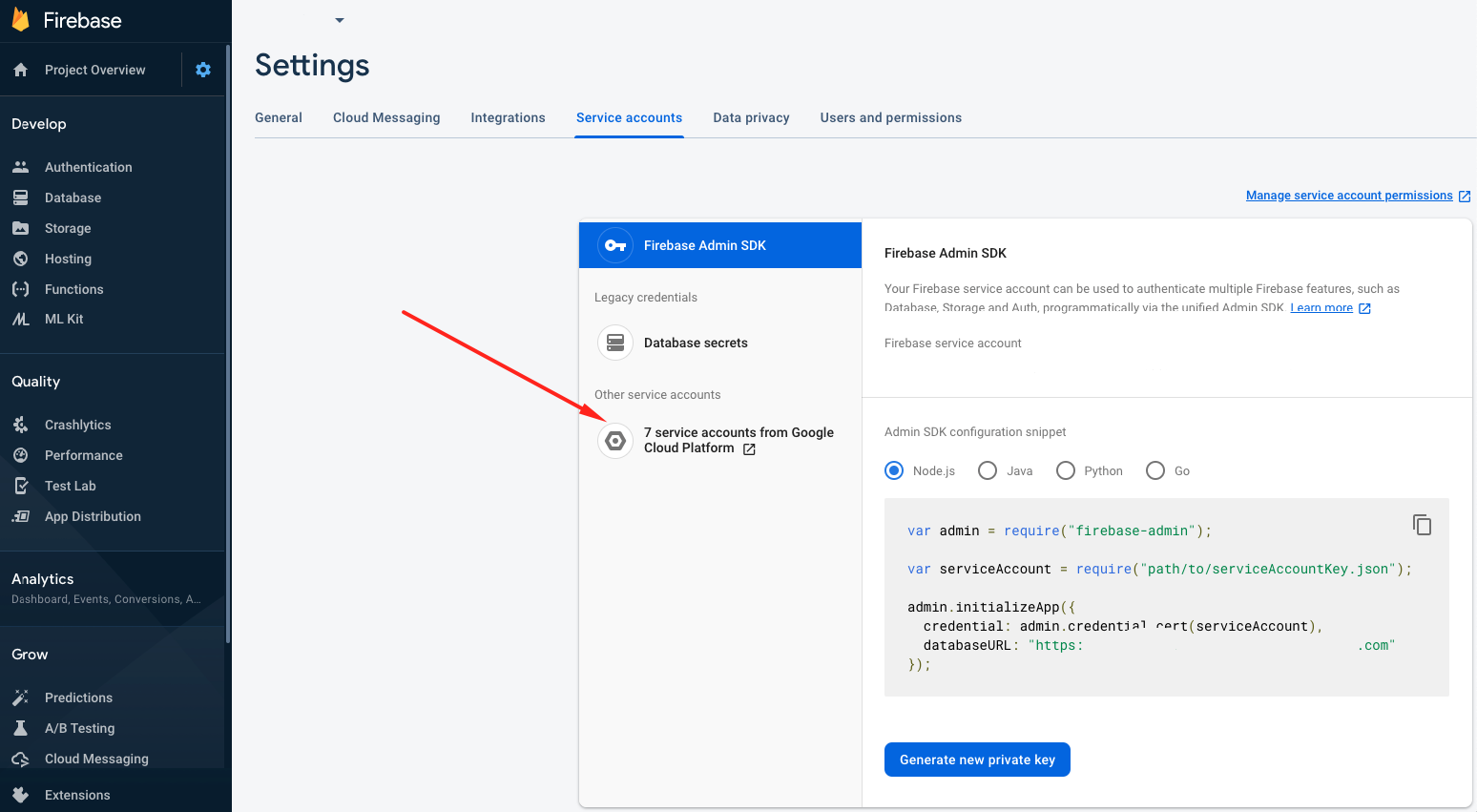Switch to the Cloud Messaging tab
The width and height of the screenshot is (1477, 812).
click(386, 117)
